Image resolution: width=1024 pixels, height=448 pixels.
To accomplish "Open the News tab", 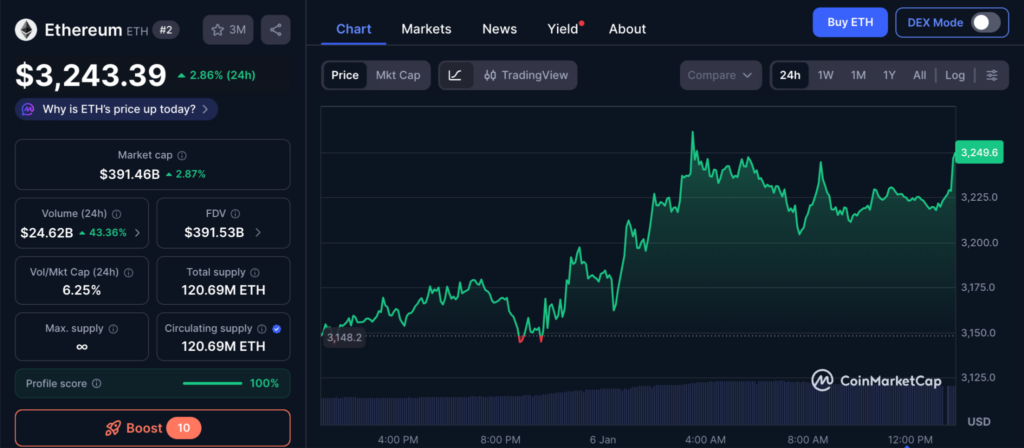I will point(499,29).
